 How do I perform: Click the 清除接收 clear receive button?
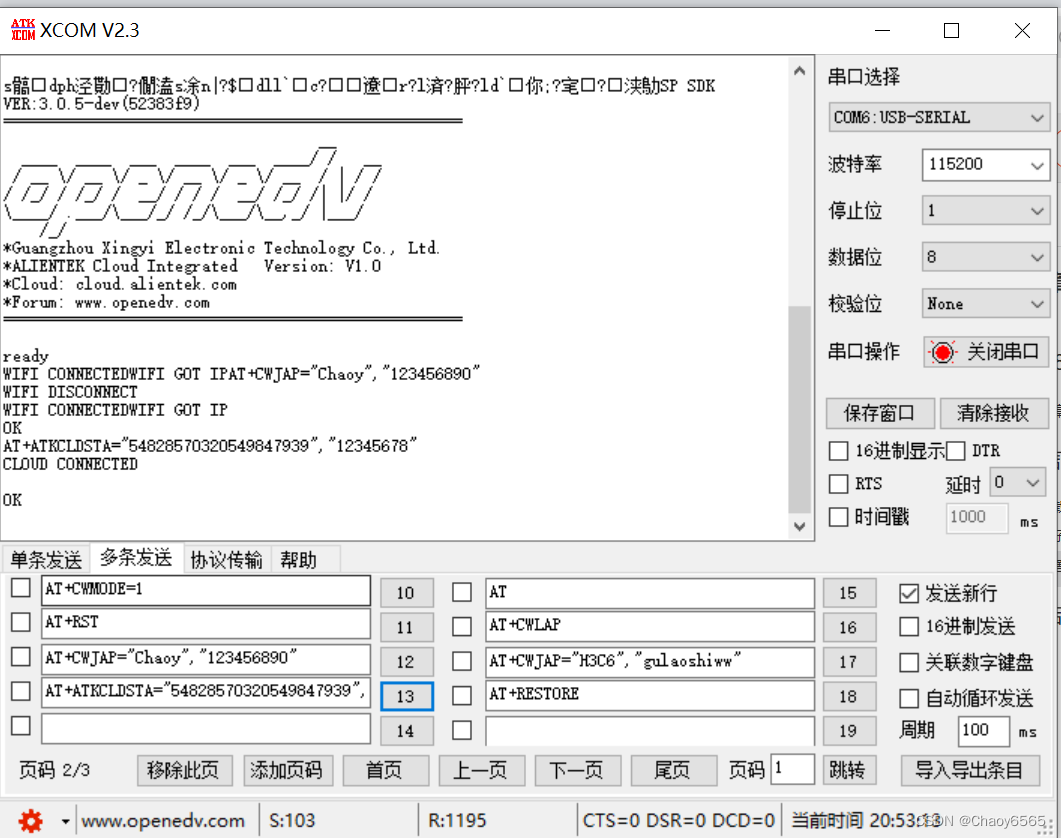point(995,413)
